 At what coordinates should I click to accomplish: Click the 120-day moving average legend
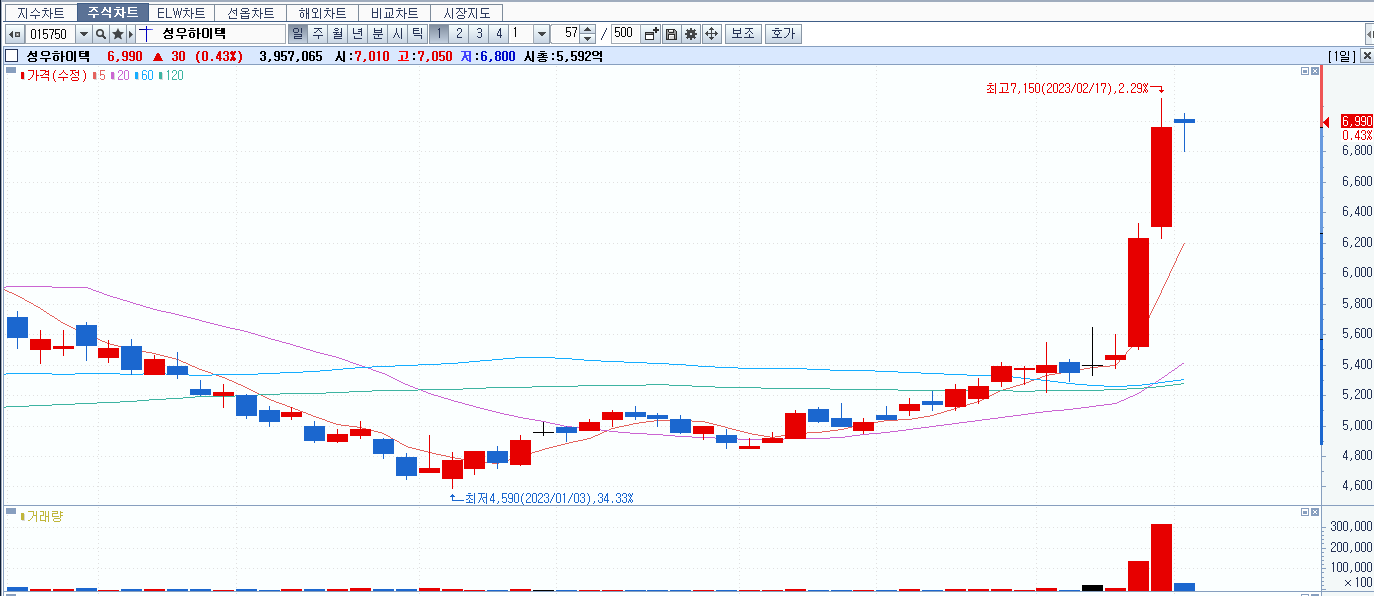click(x=172, y=74)
